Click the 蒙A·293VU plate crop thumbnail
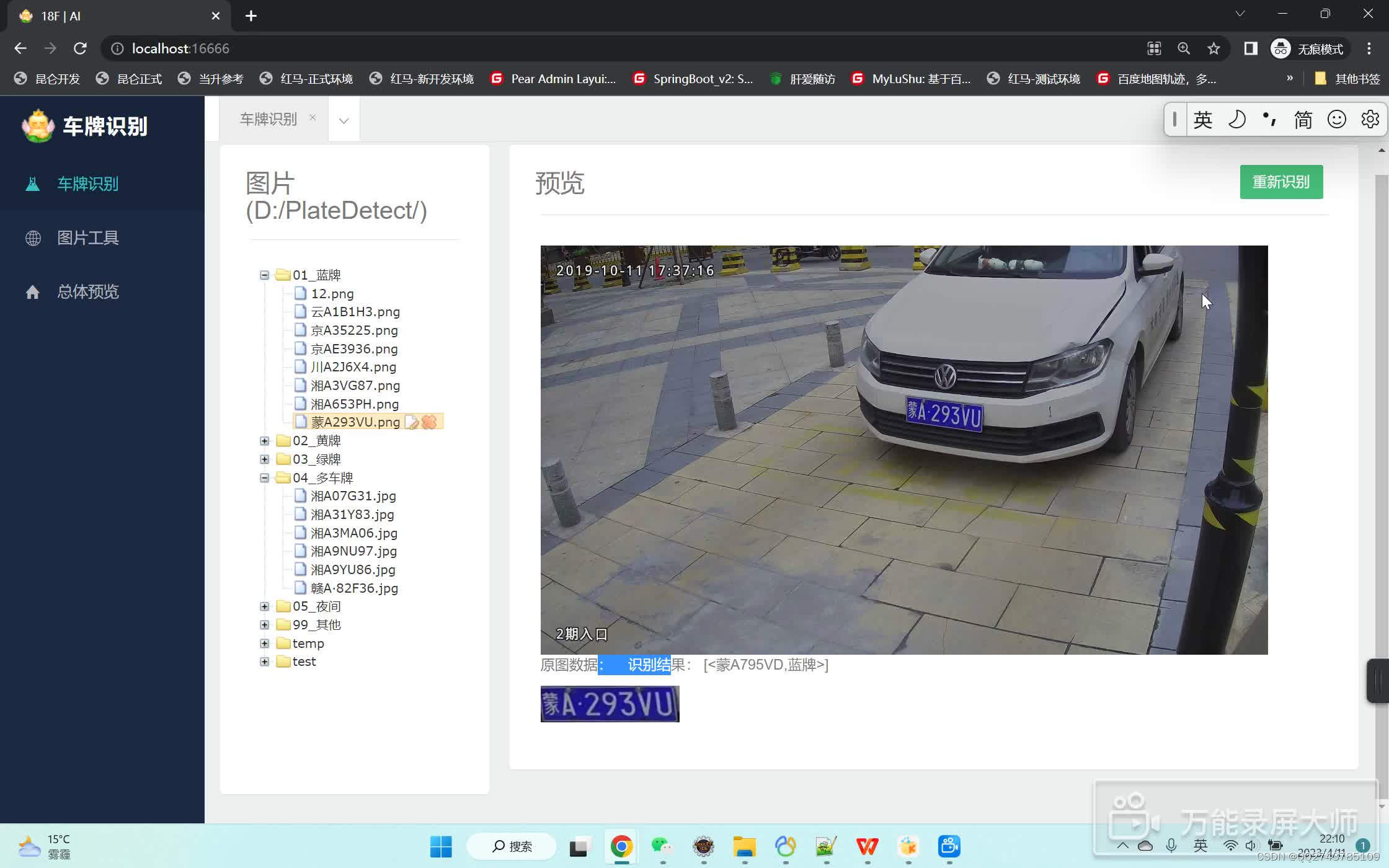1389x868 pixels. coord(609,704)
